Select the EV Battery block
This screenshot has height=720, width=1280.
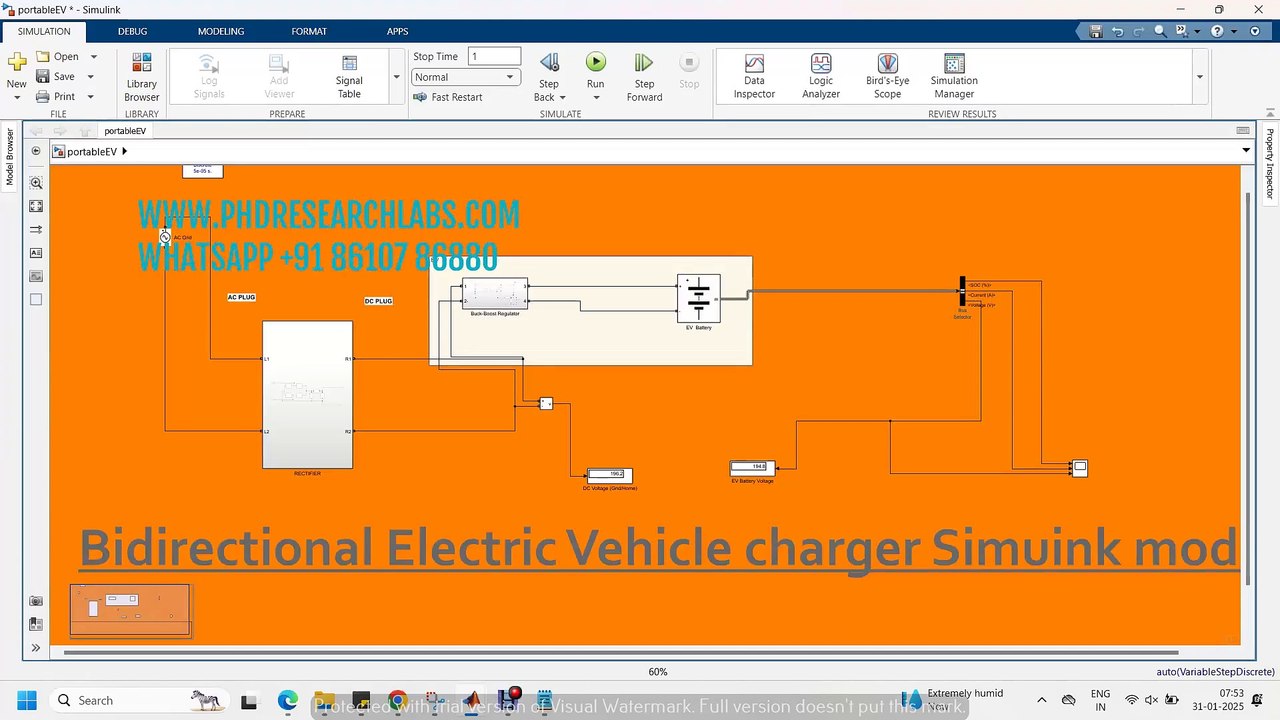click(698, 298)
